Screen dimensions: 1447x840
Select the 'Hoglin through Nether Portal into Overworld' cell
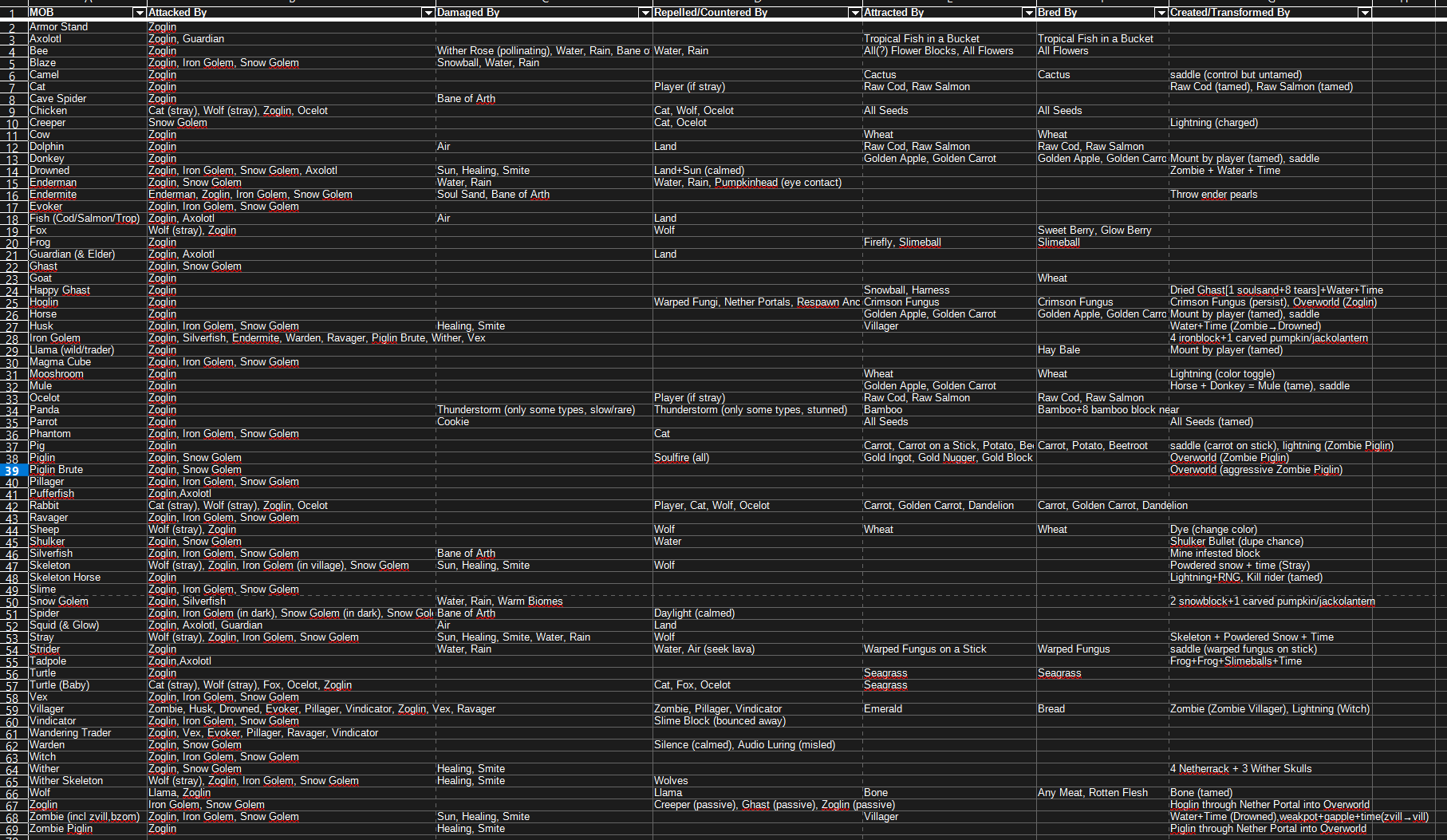point(1270,805)
